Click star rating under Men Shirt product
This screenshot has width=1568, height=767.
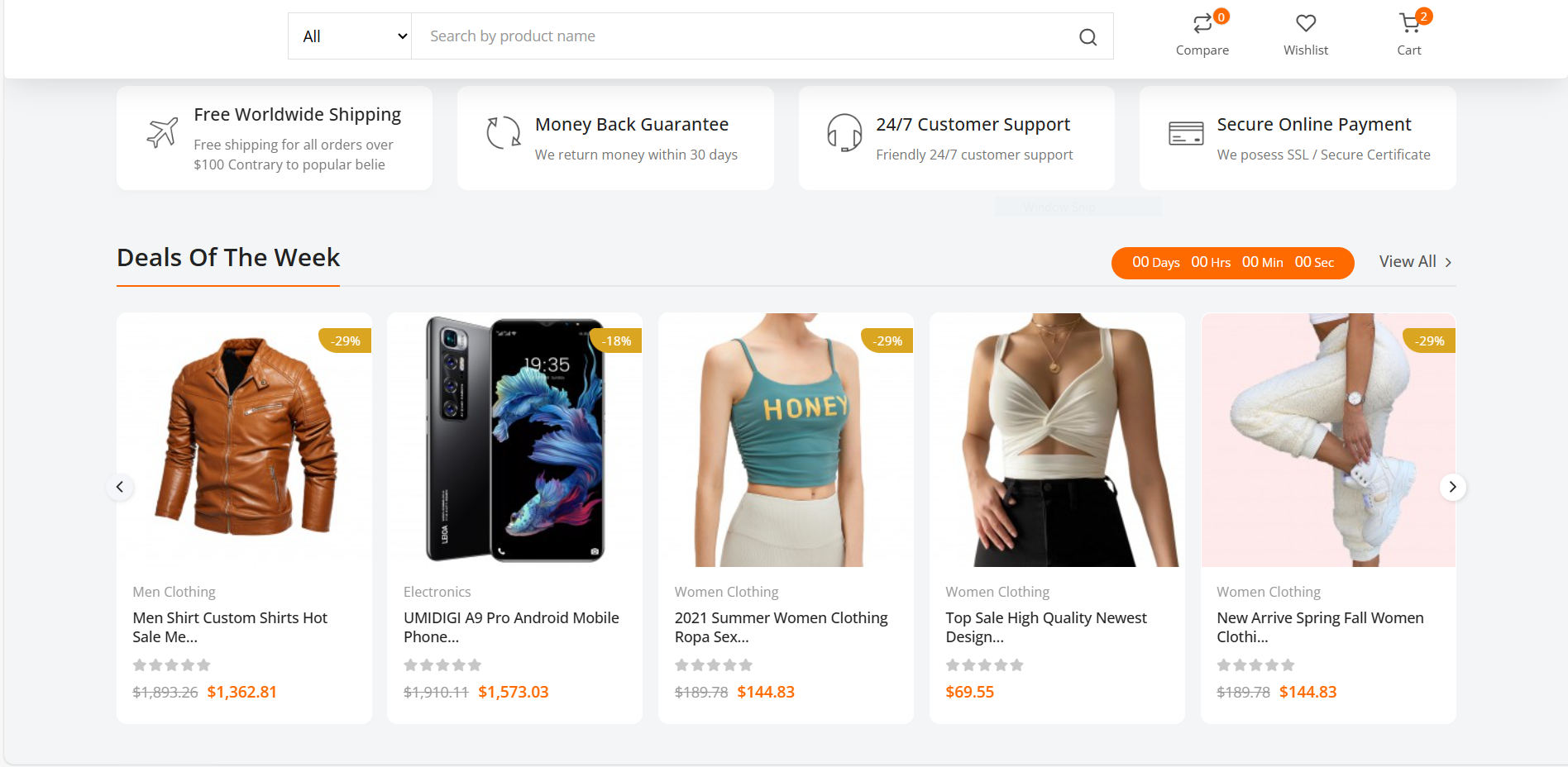(171, 665)
